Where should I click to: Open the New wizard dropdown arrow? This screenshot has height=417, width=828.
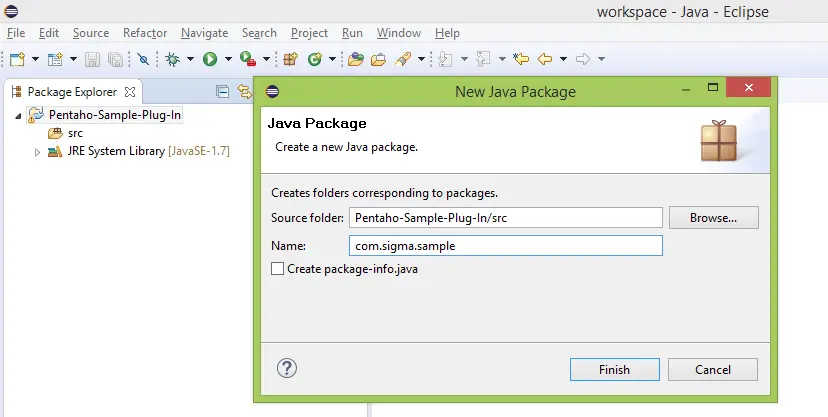click(35, 59)
